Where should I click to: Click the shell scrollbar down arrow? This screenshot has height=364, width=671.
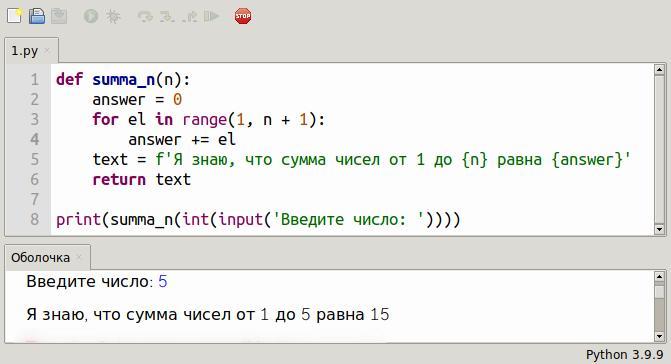click(x=659, y=336)
